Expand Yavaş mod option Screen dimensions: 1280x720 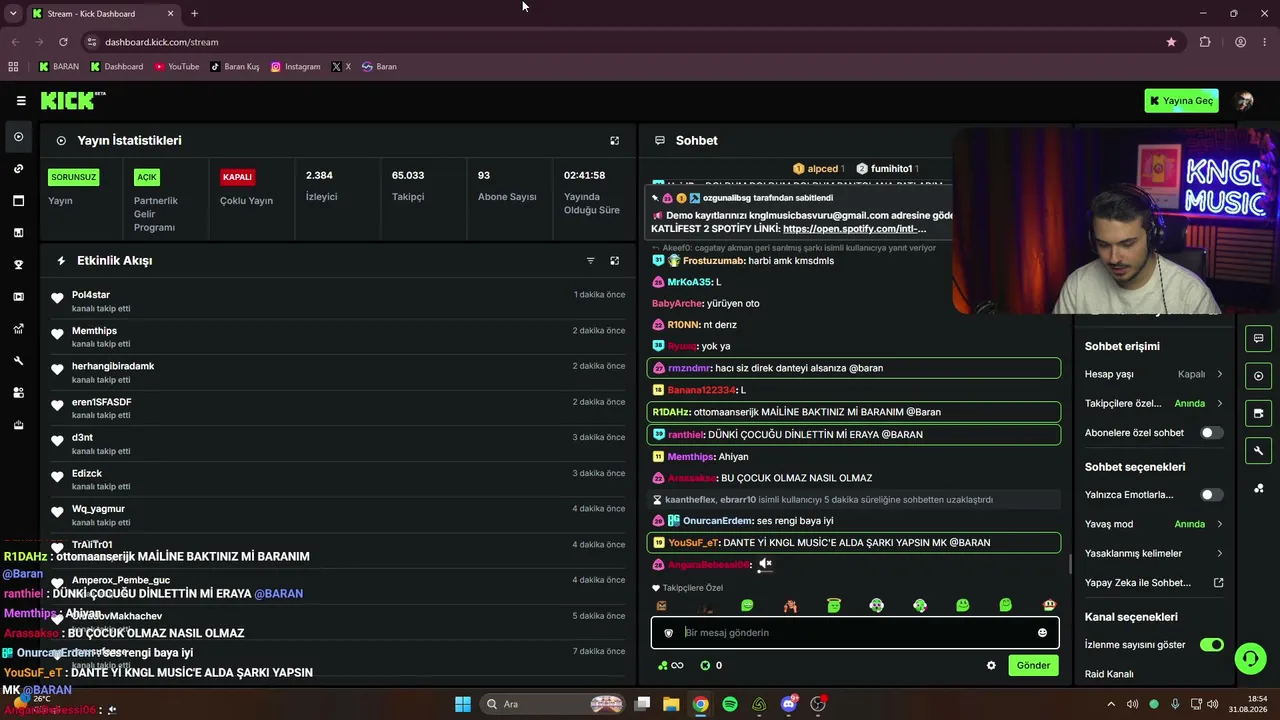(1154, 524)
